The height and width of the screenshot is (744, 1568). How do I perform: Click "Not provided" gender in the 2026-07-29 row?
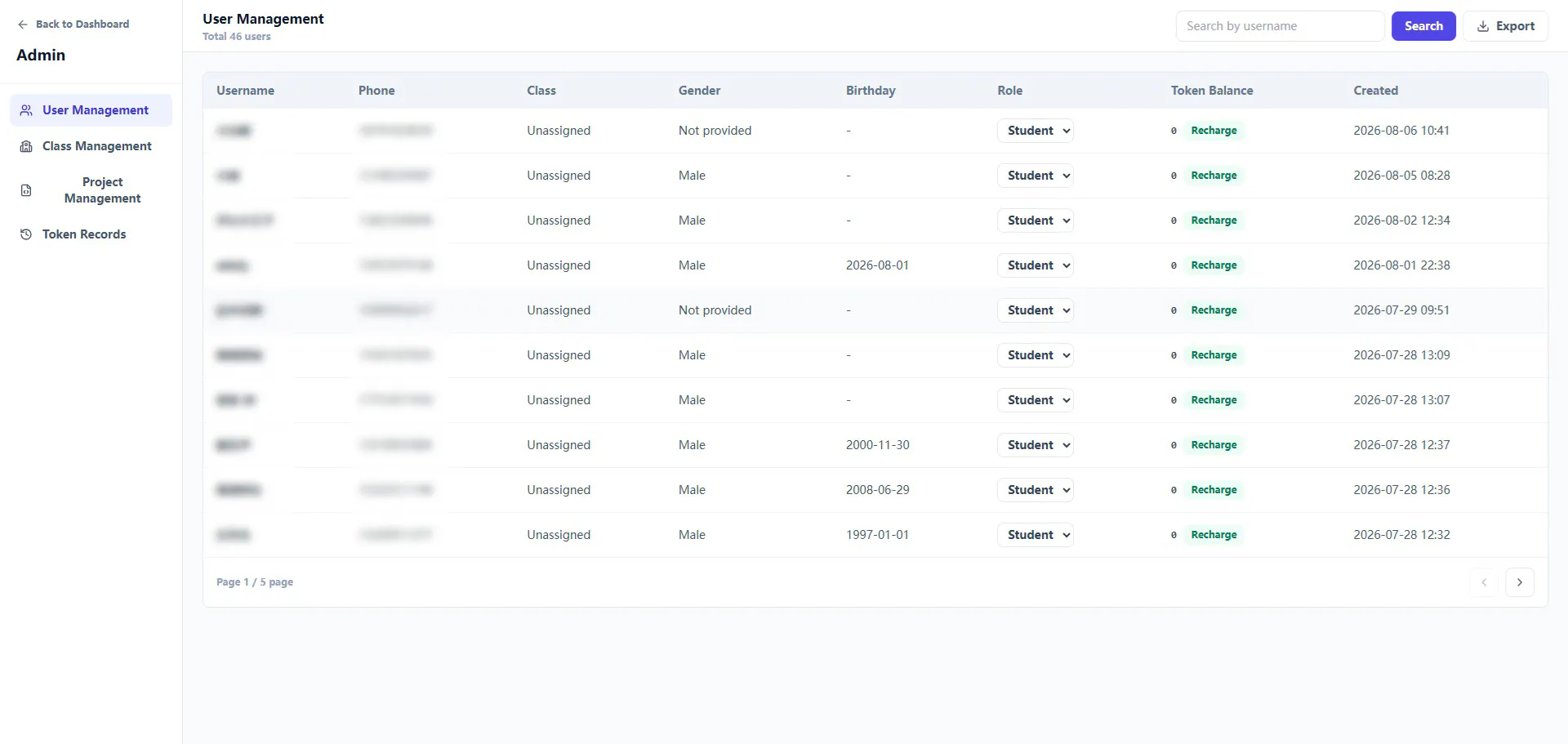tap(715, 310)
